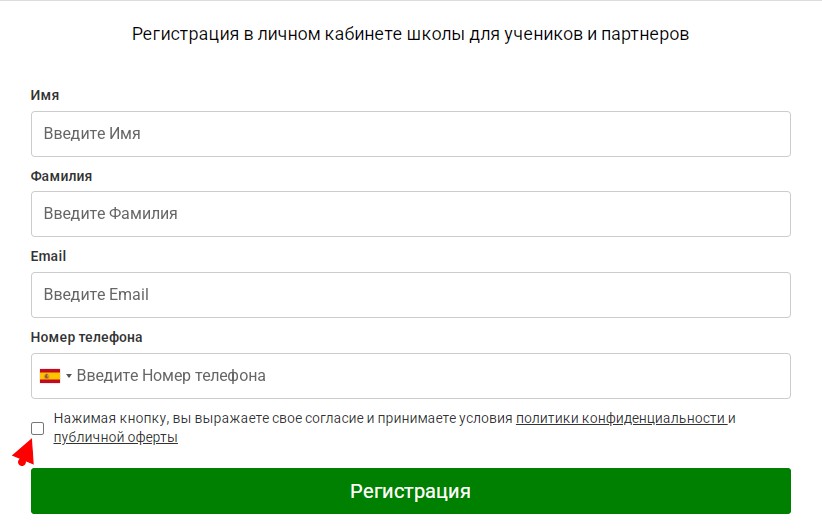Image resolution: width=822 pixels, height=532 pixels.
Task: Focus the Введите Имя input field
Action: tap(410, 134)
